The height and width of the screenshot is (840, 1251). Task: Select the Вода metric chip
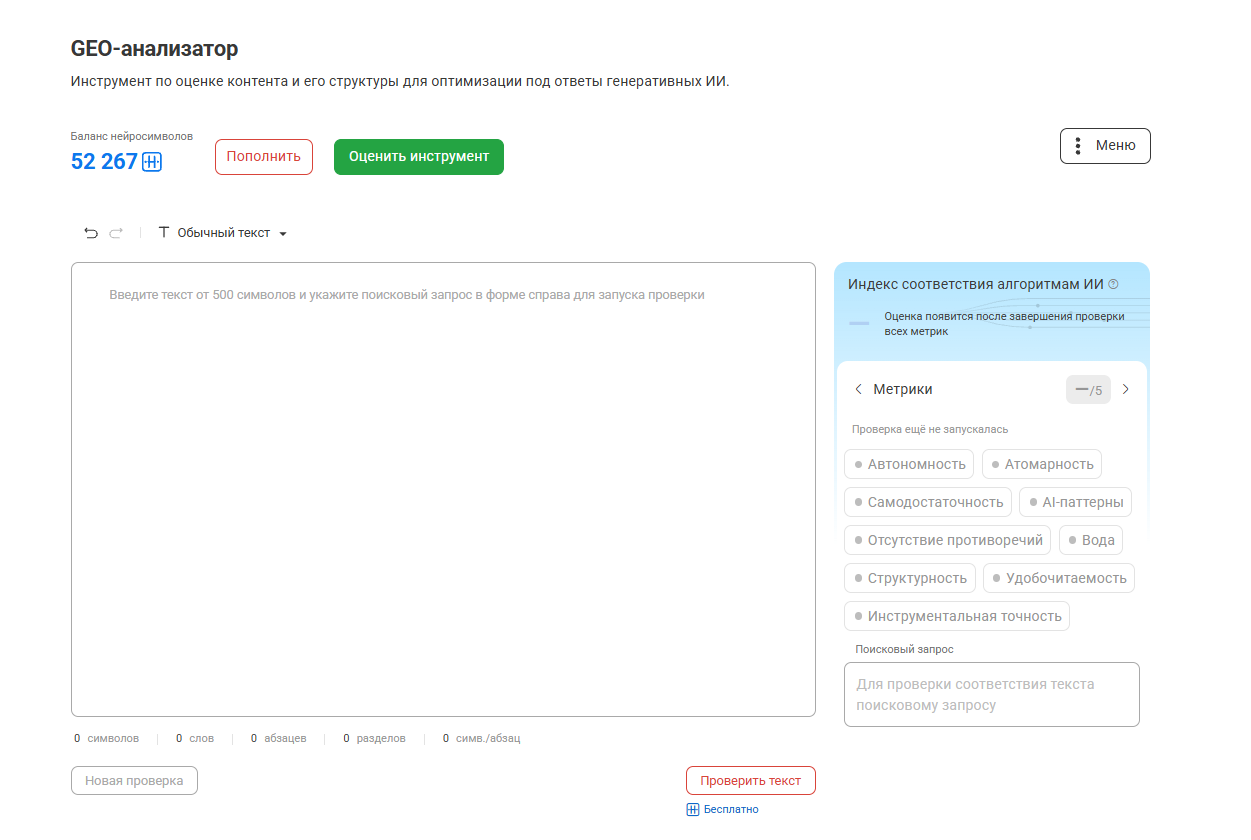click(1091, 540)
